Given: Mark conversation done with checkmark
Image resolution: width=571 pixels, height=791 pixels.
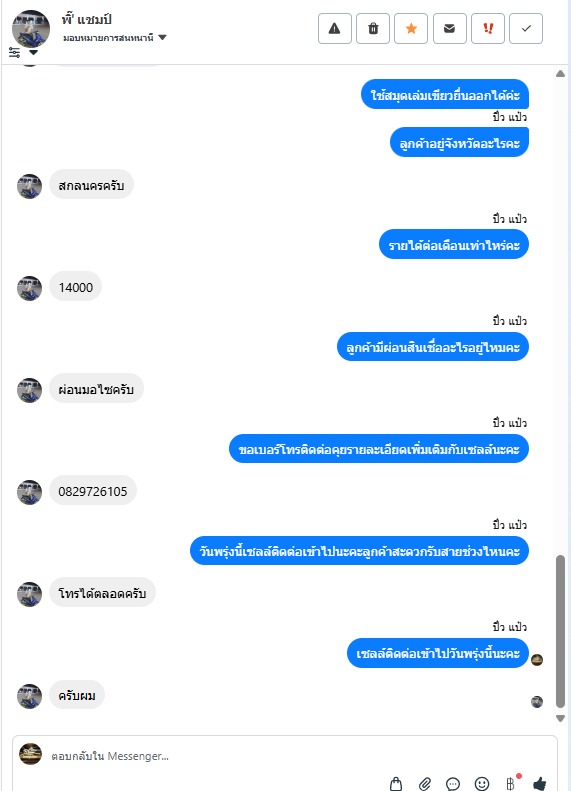Looking at the screenshot, I should pos(526,29).
